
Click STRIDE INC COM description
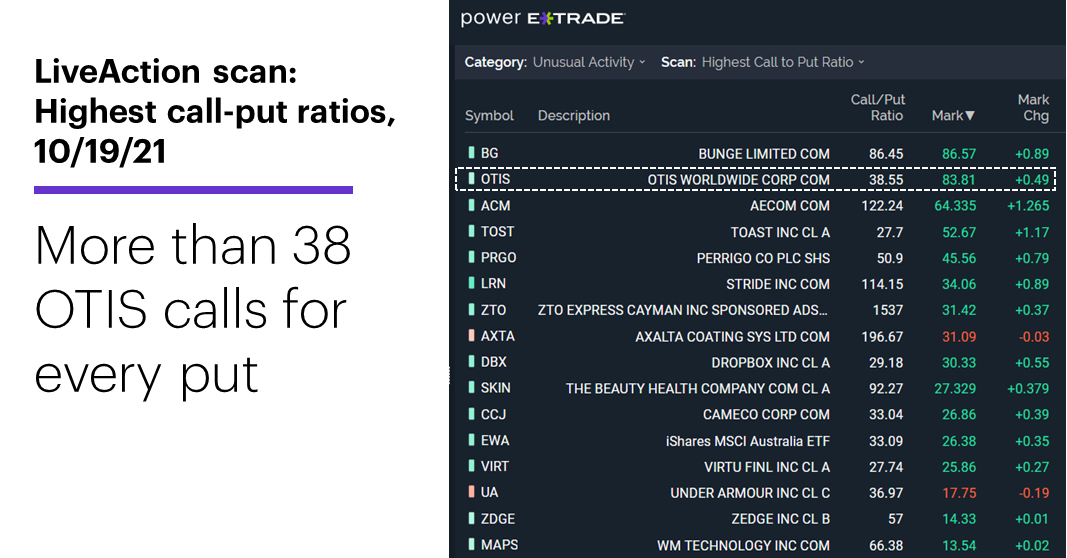coord(778,284)
